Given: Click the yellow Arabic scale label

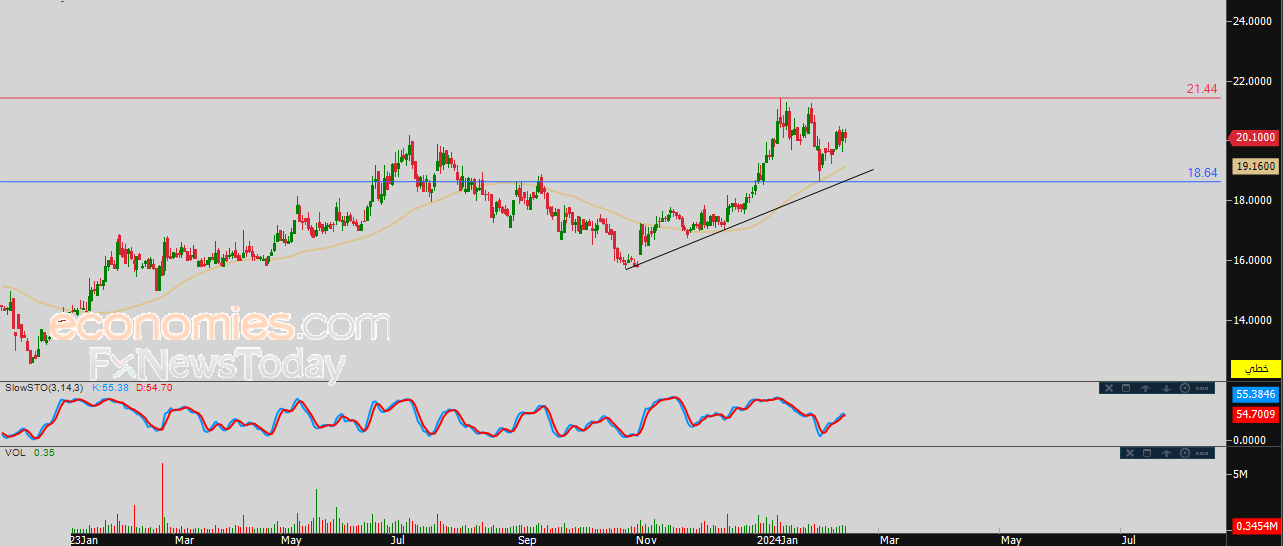Looking at the screenshot, I should point(1256,368).
